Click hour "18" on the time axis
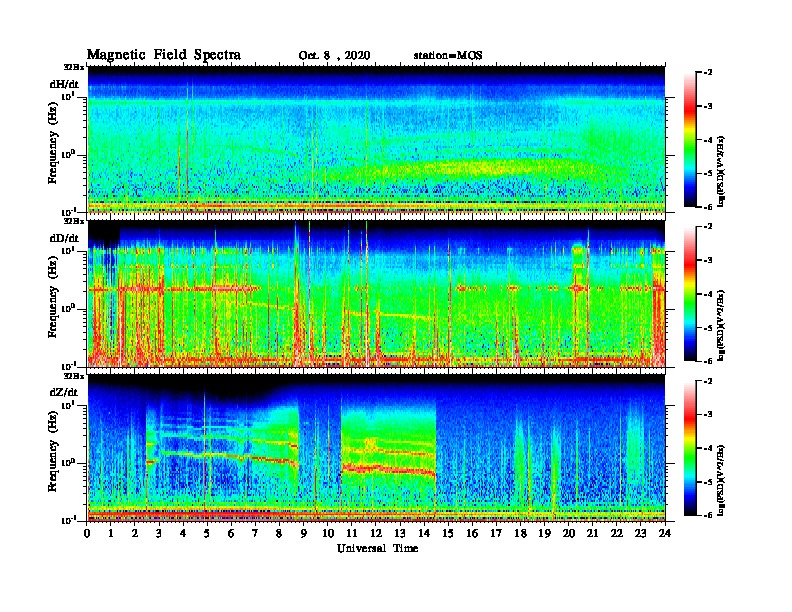 (521, 533)
